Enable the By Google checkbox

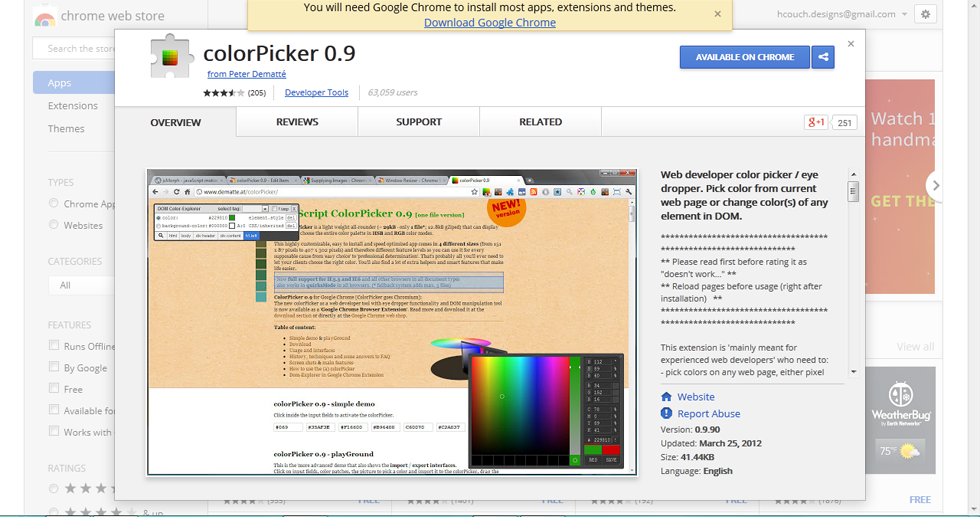tap(54, 366)
